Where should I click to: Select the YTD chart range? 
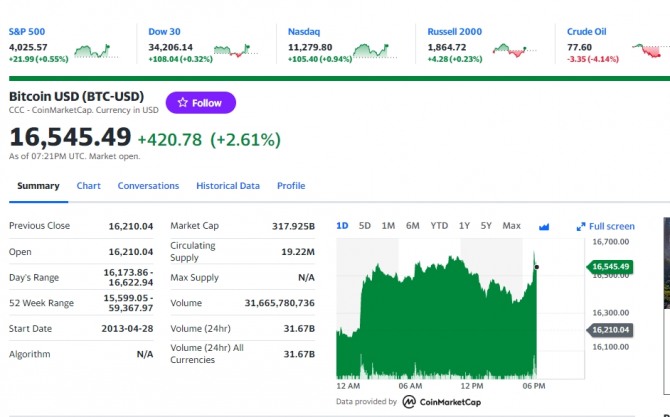[439, 226]
